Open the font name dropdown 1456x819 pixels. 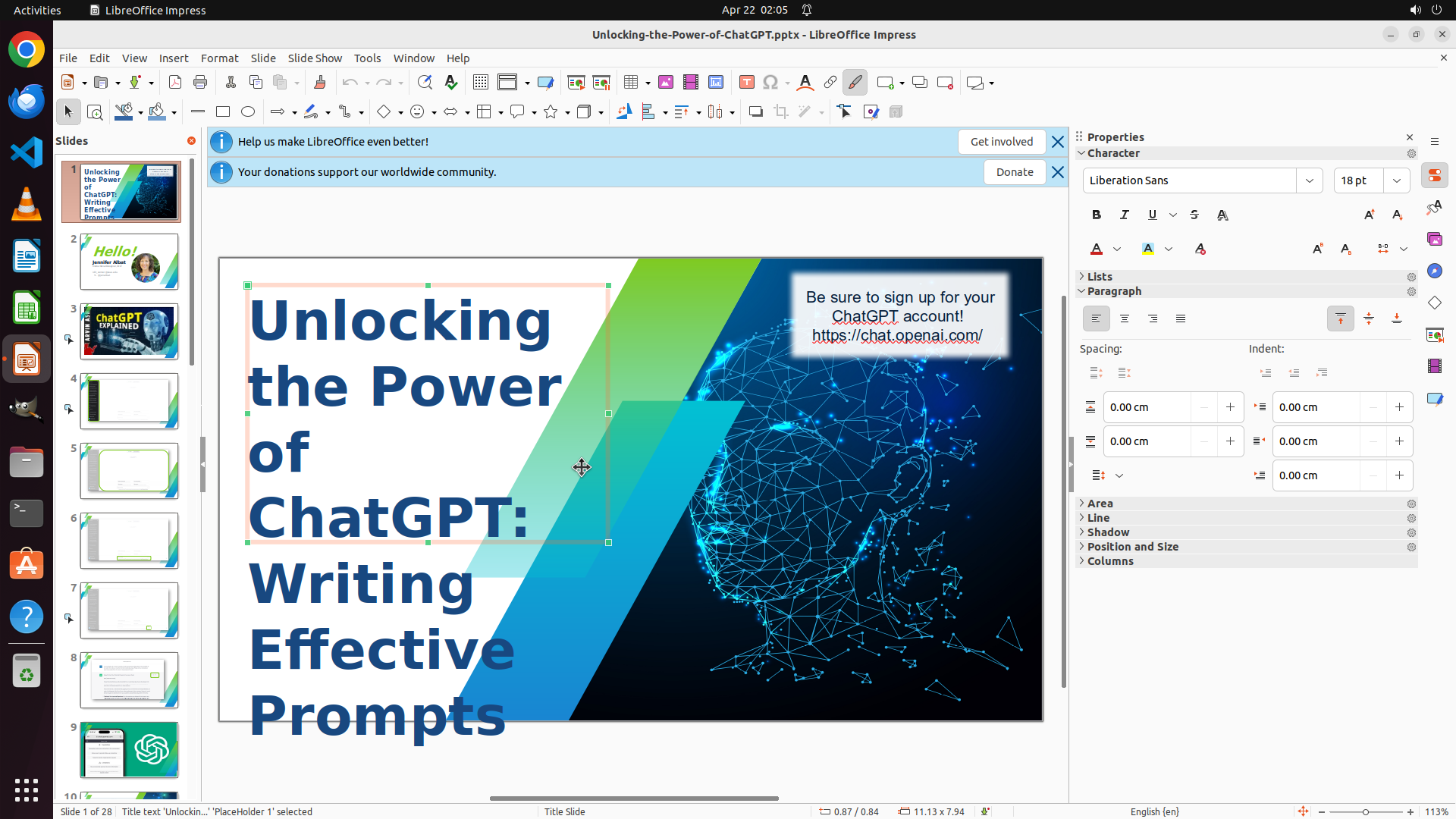pos(1310,180)
